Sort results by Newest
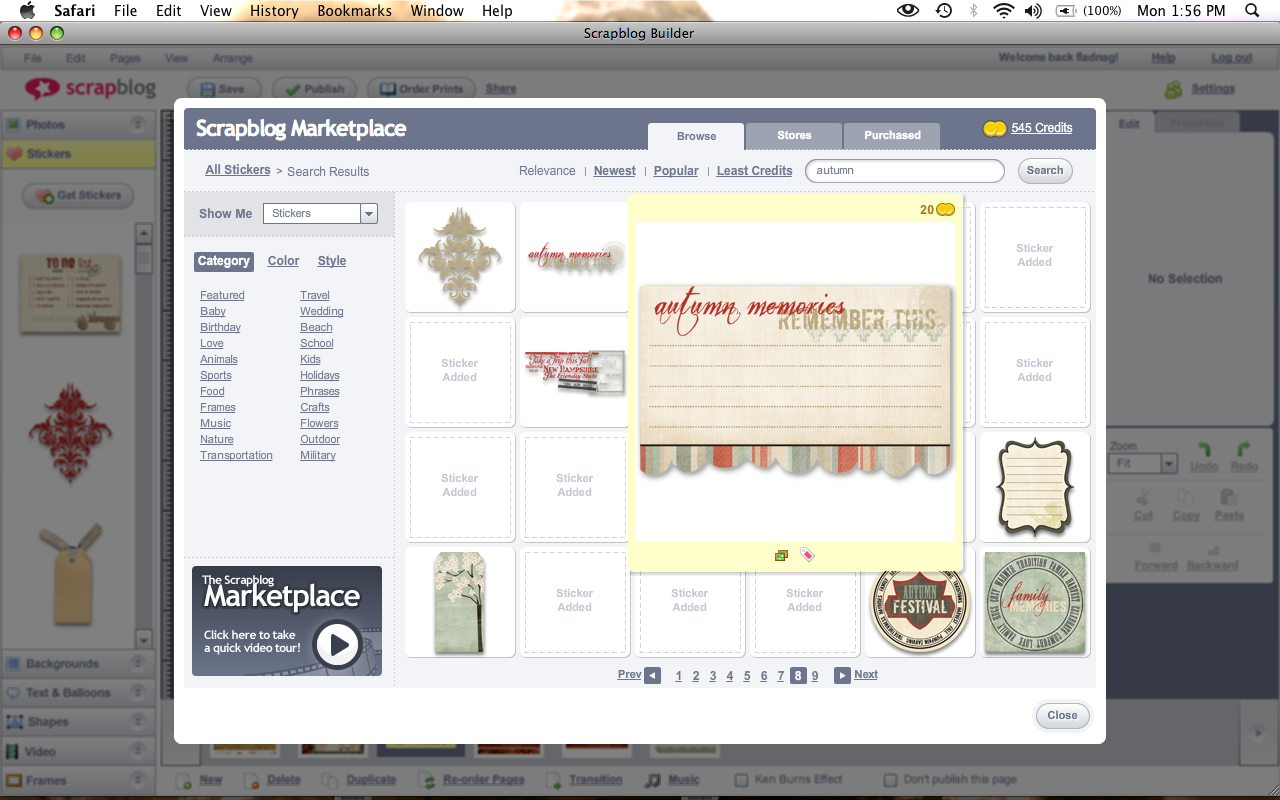The width and height of the screenshot is (1280, 800). pos(614,171)
